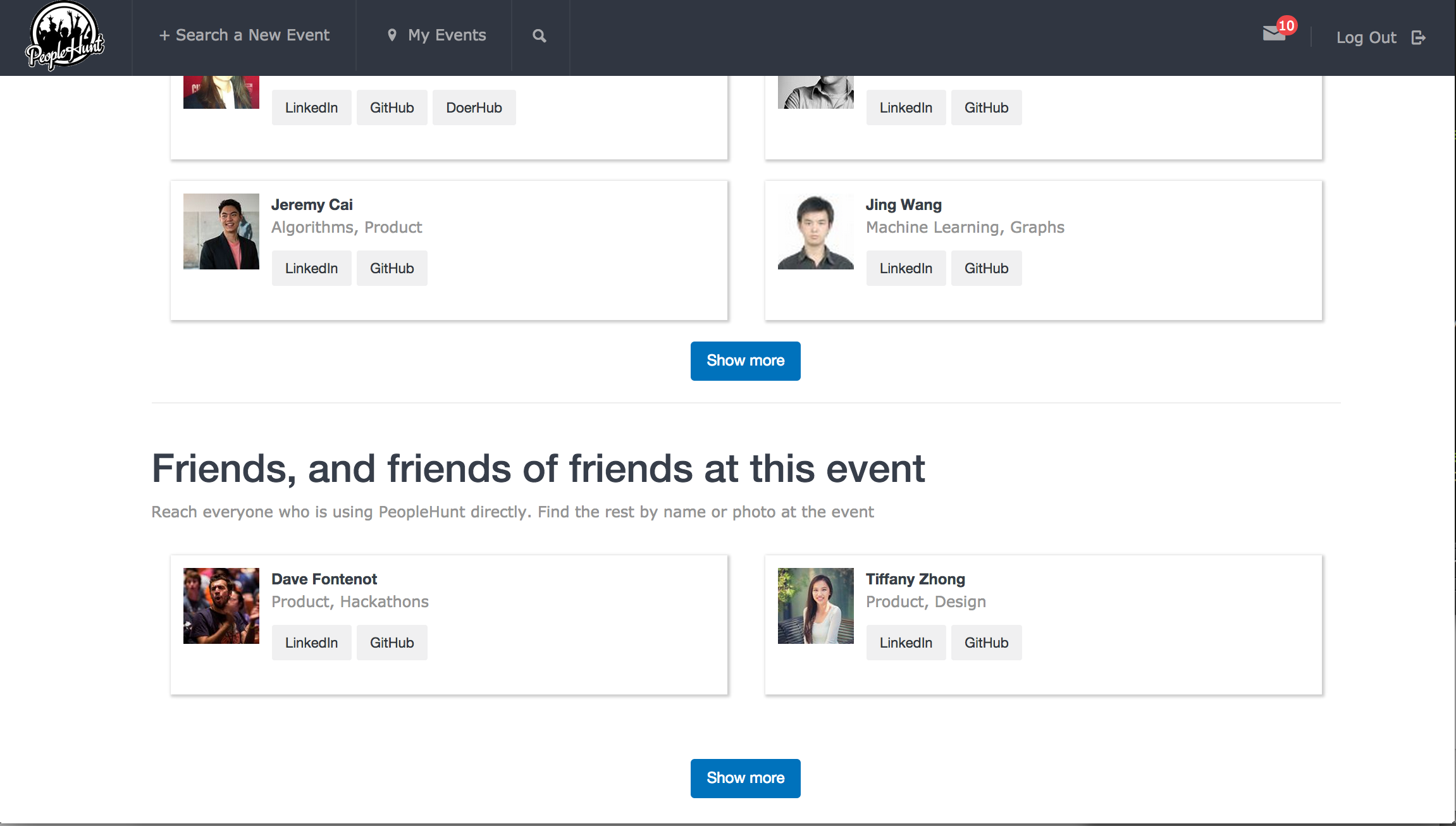The image size is (1456, 826).
Task: Click Dave Fontenot's profile photo
Action: click(x=221, y=606)
